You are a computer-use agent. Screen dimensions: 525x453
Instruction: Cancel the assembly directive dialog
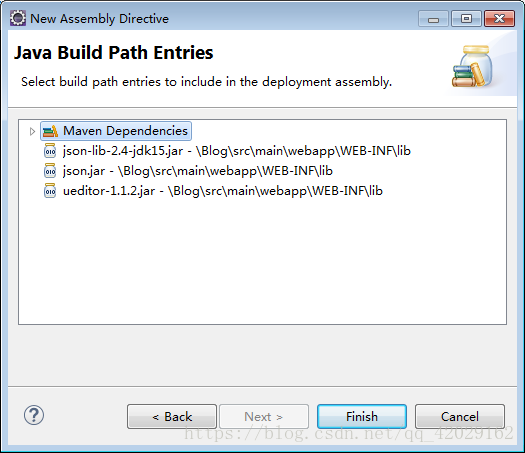tap(460, 417)
